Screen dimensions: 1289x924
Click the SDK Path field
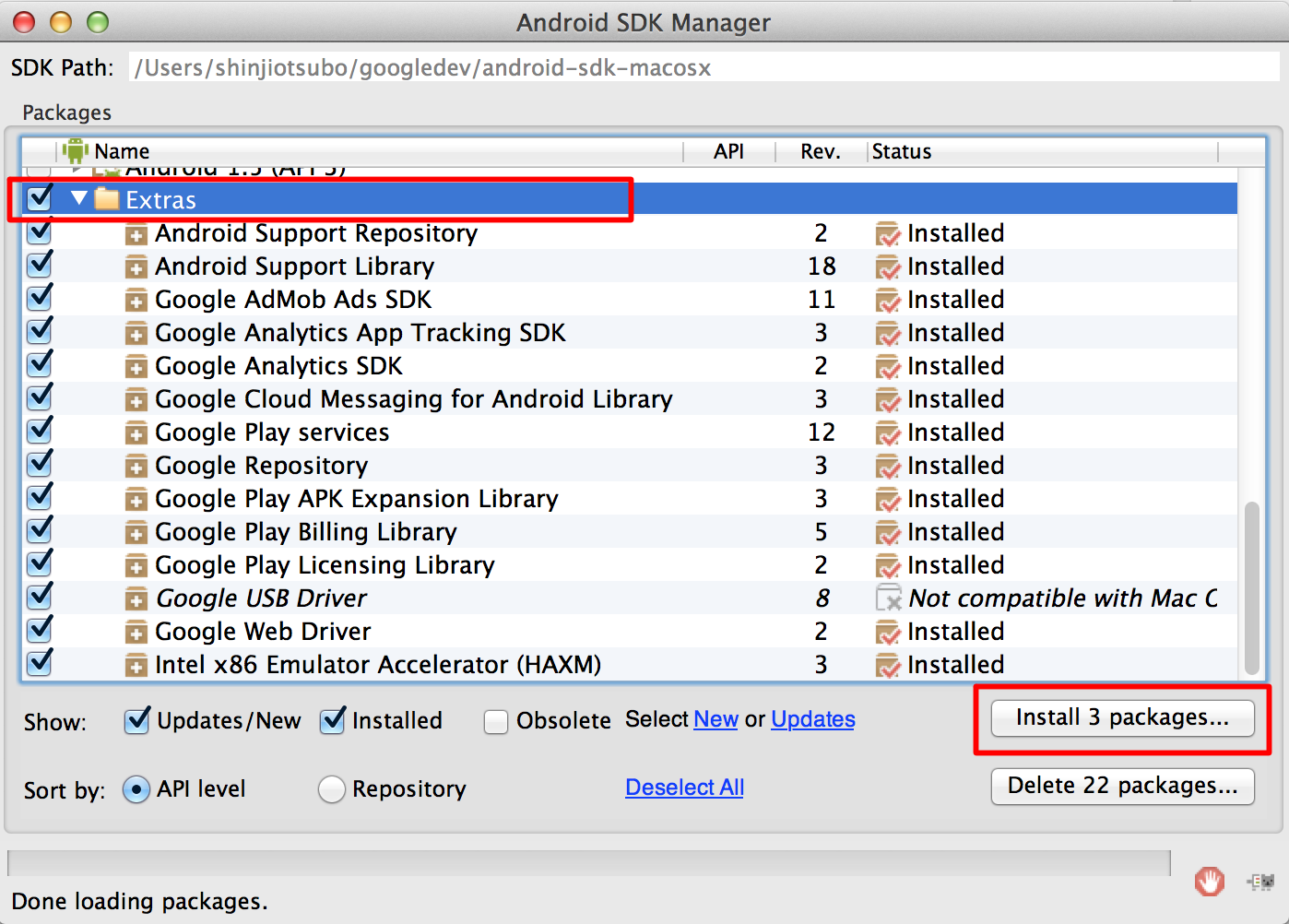704,68
